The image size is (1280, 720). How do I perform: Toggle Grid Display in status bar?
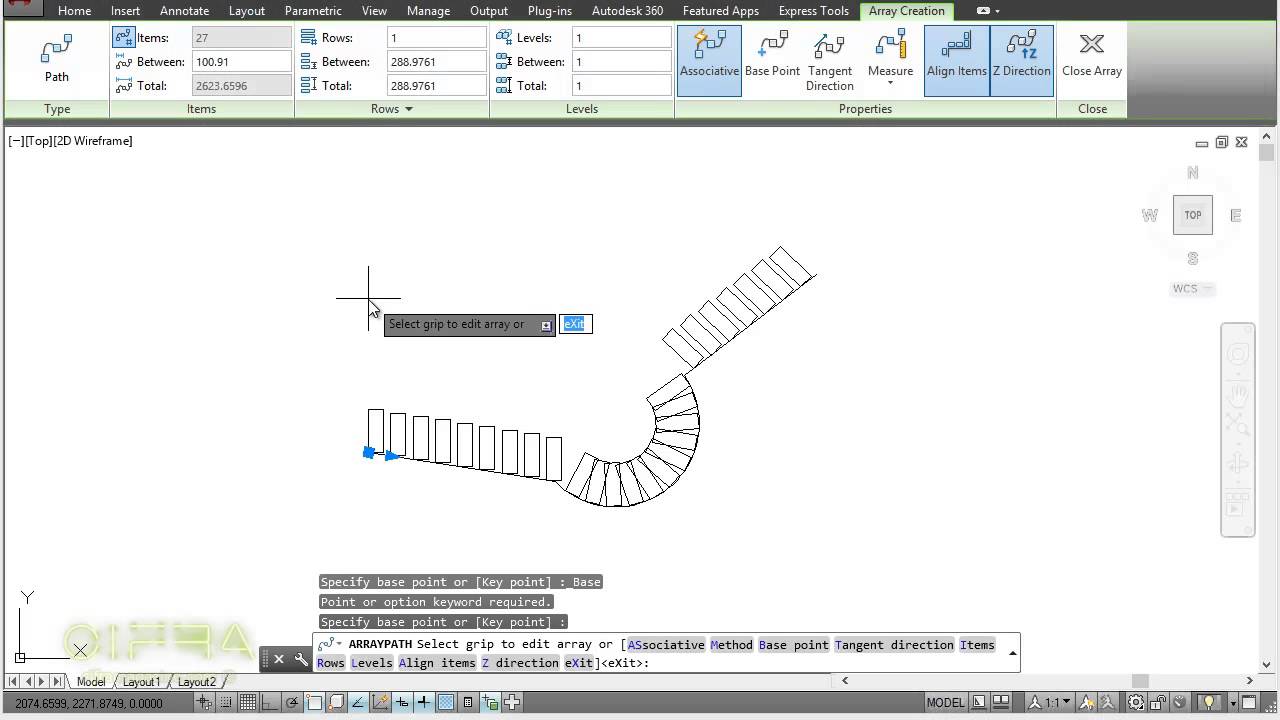pyautogui.click(x=247, y=702)
